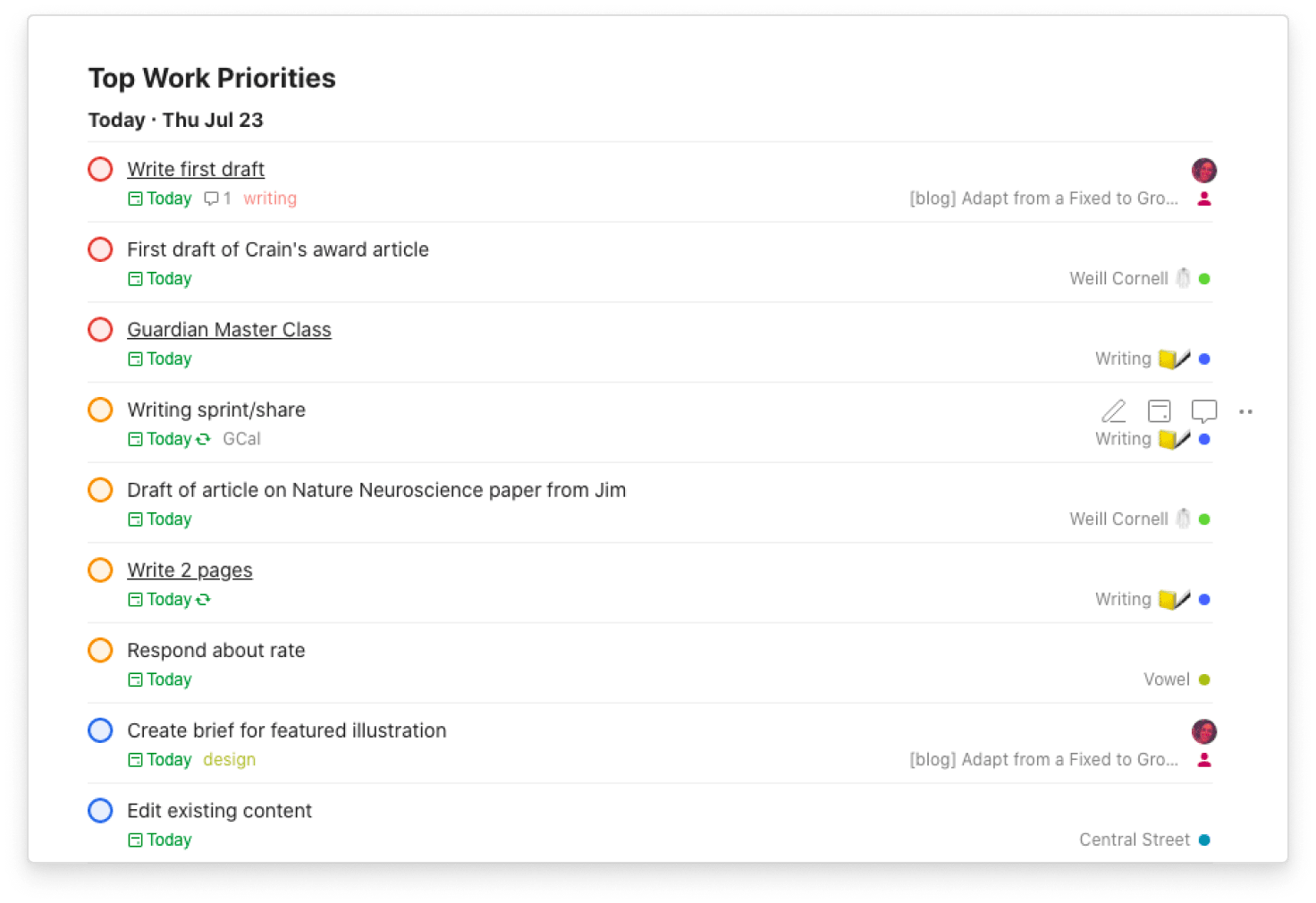
Task: Open the Vowel project from Respond about rate
Action: point(1164,679)
